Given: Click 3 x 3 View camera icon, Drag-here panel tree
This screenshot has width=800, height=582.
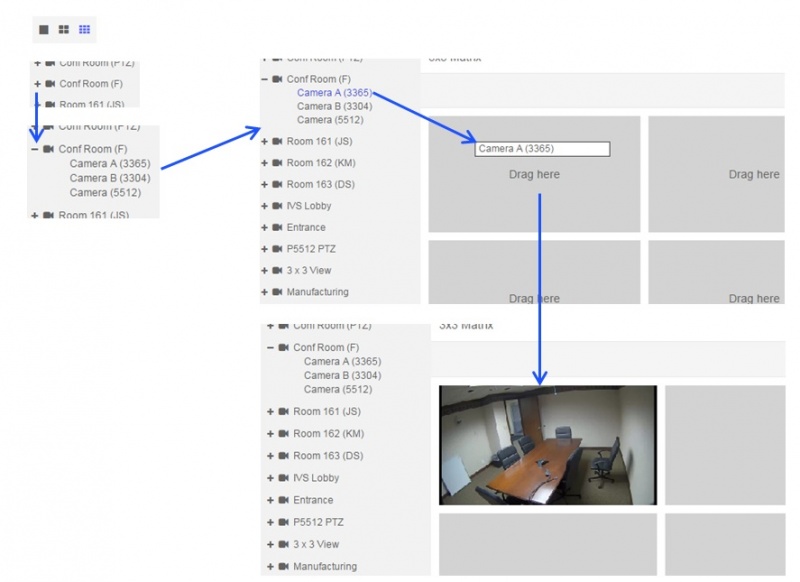Looking at the screenshot, I should point(277,270).
